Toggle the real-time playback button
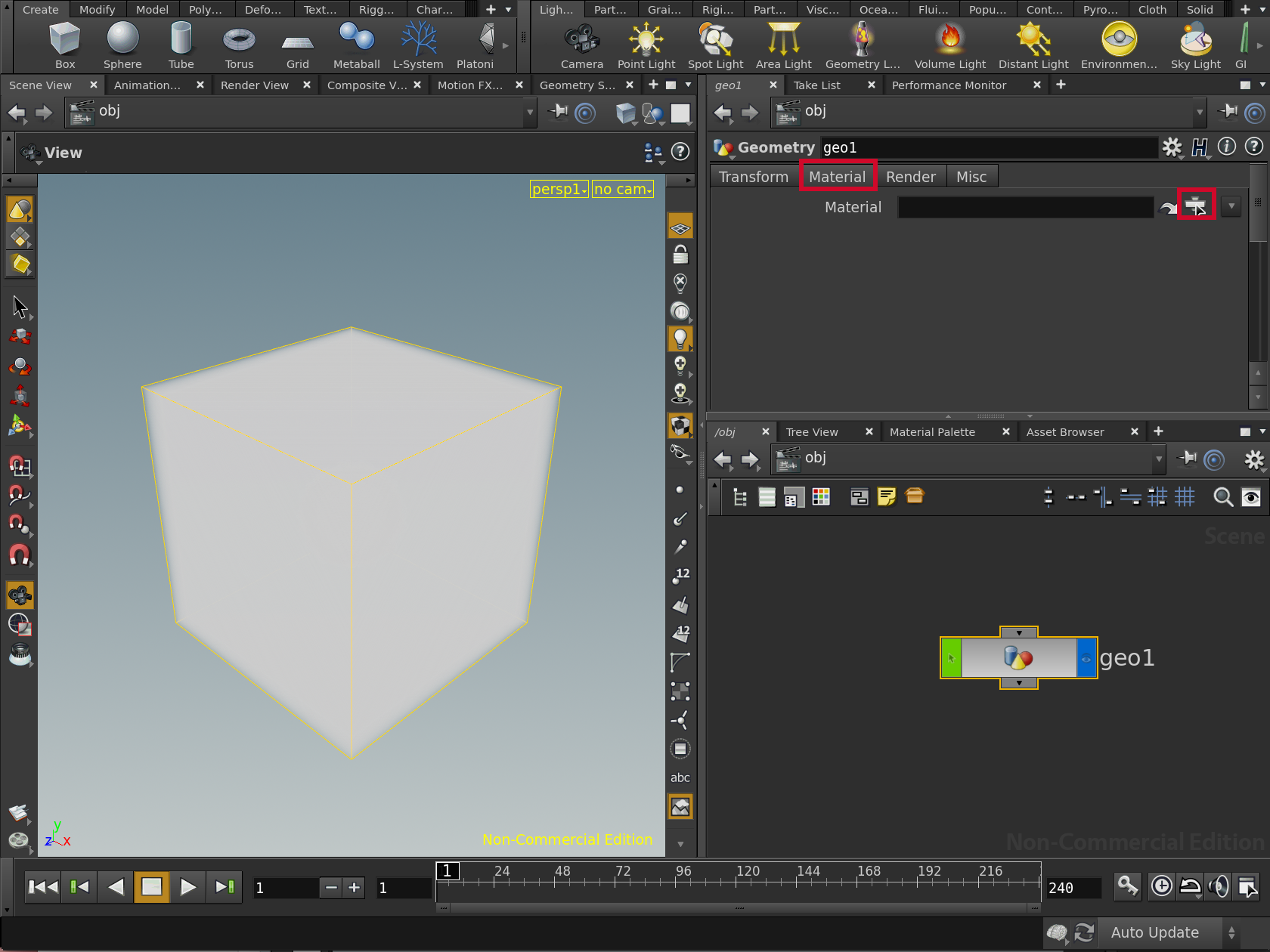 click(x=1162, y=886)
